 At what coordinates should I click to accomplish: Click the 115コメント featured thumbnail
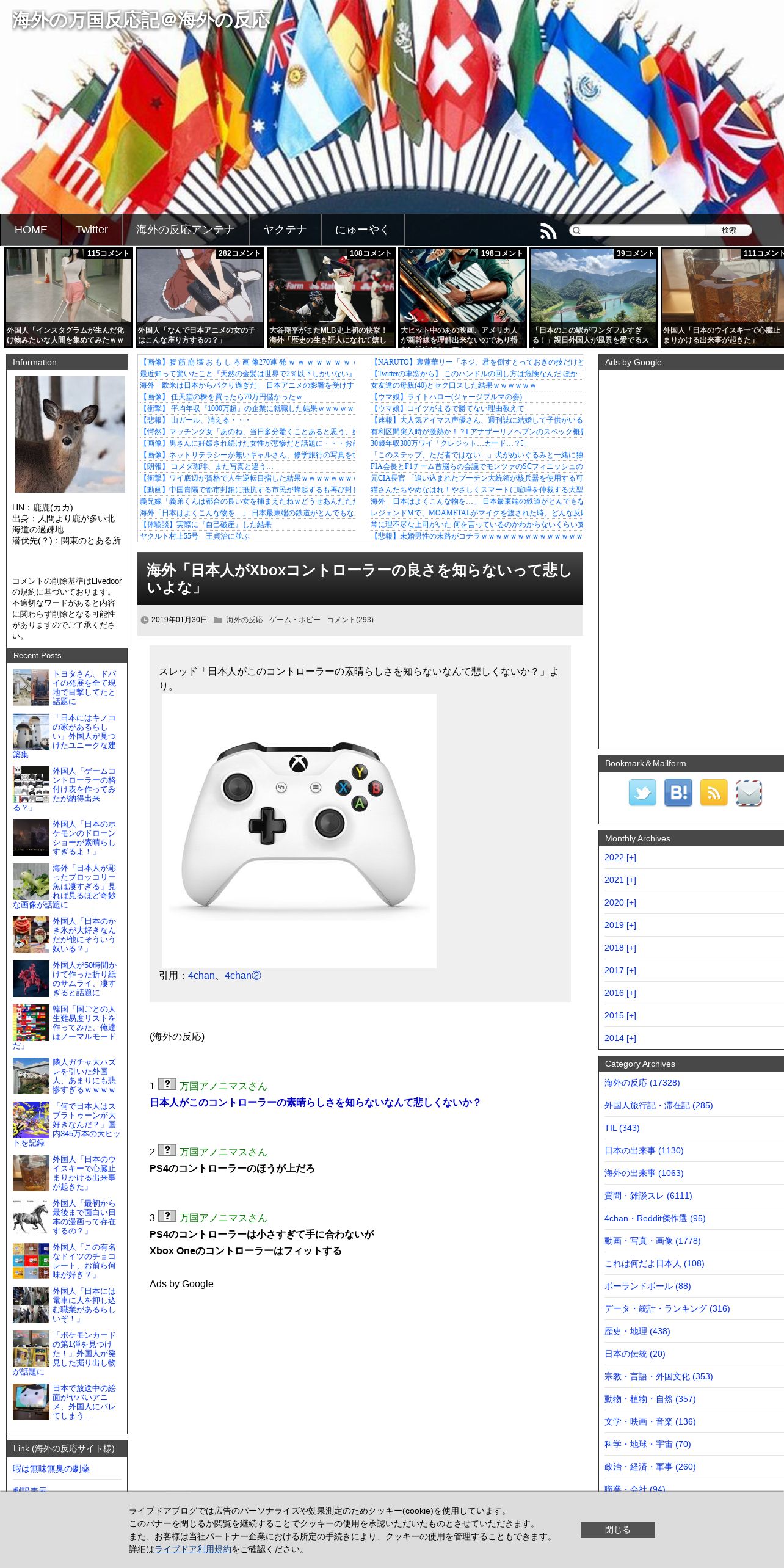point(68,297)
